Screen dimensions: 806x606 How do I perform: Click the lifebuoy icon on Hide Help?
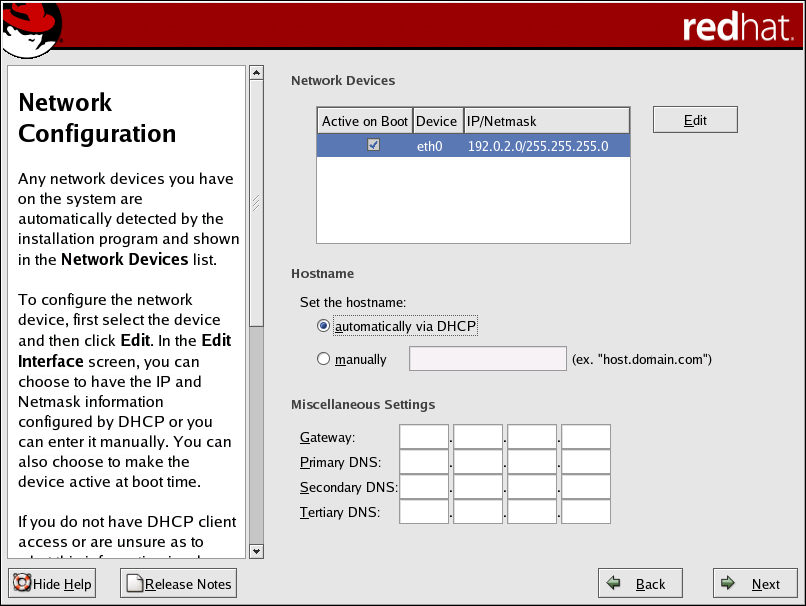click(x=22, y=584)
